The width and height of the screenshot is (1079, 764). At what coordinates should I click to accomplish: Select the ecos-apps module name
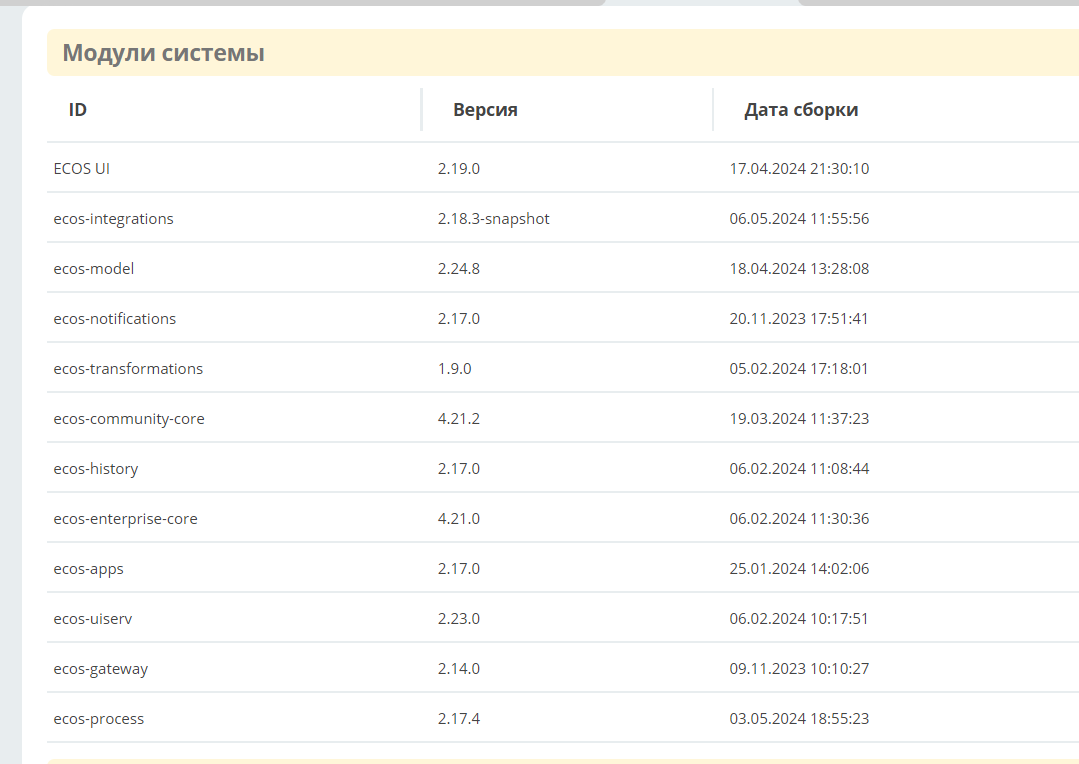tap(88, 569)
